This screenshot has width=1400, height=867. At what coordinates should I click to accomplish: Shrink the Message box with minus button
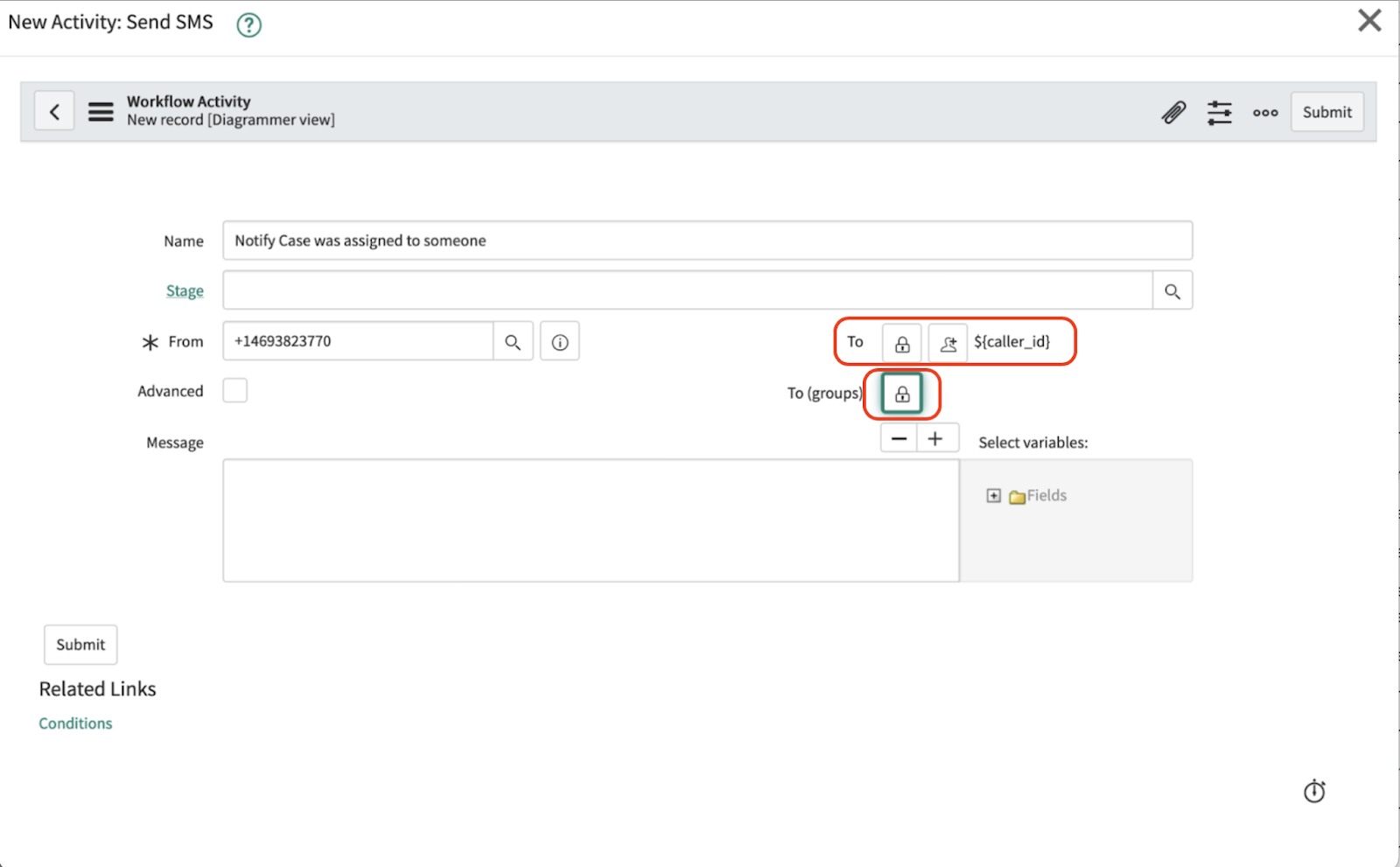[x=899, y=437]
